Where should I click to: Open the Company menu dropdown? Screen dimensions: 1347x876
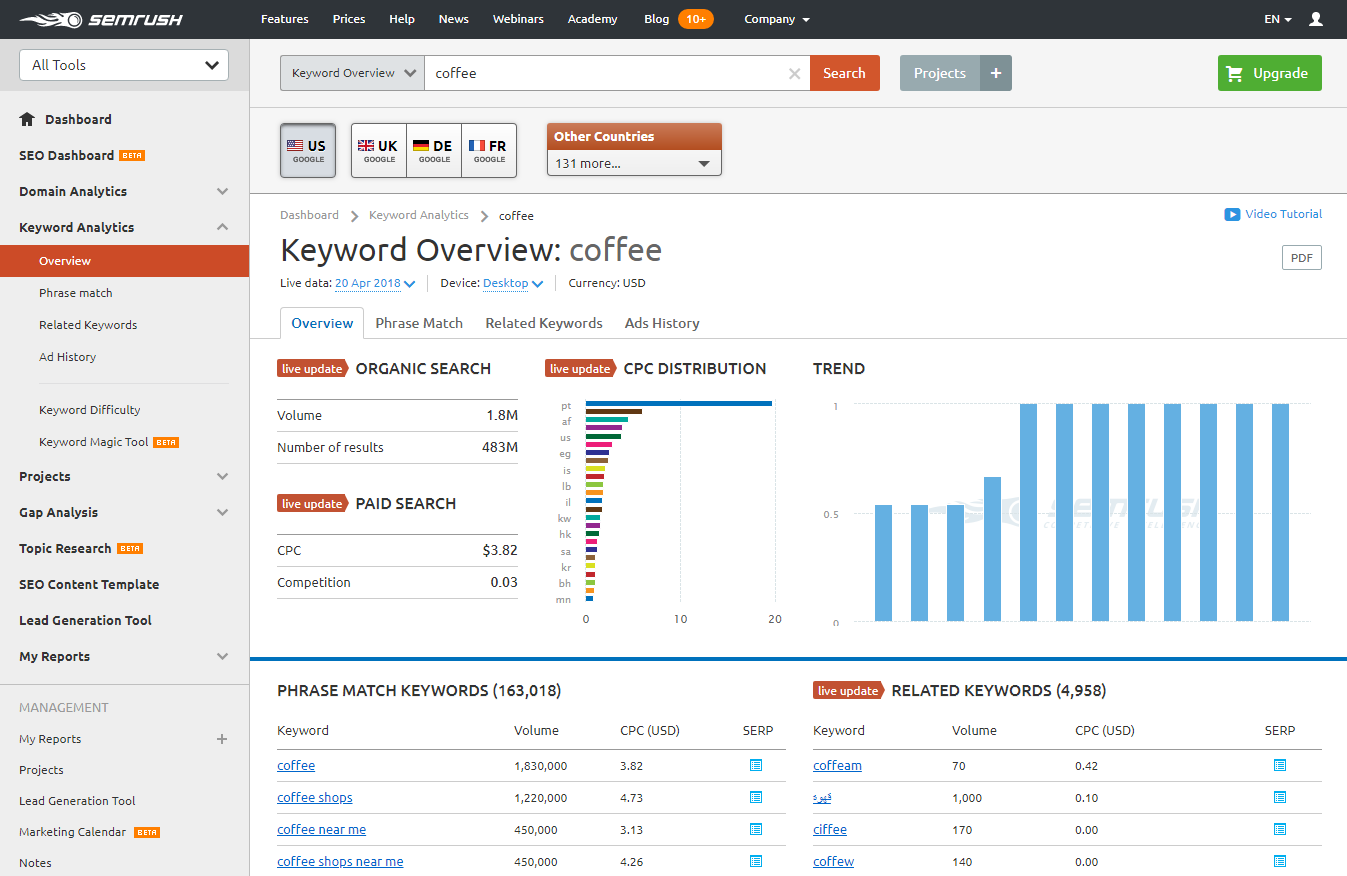coord(777,19)
